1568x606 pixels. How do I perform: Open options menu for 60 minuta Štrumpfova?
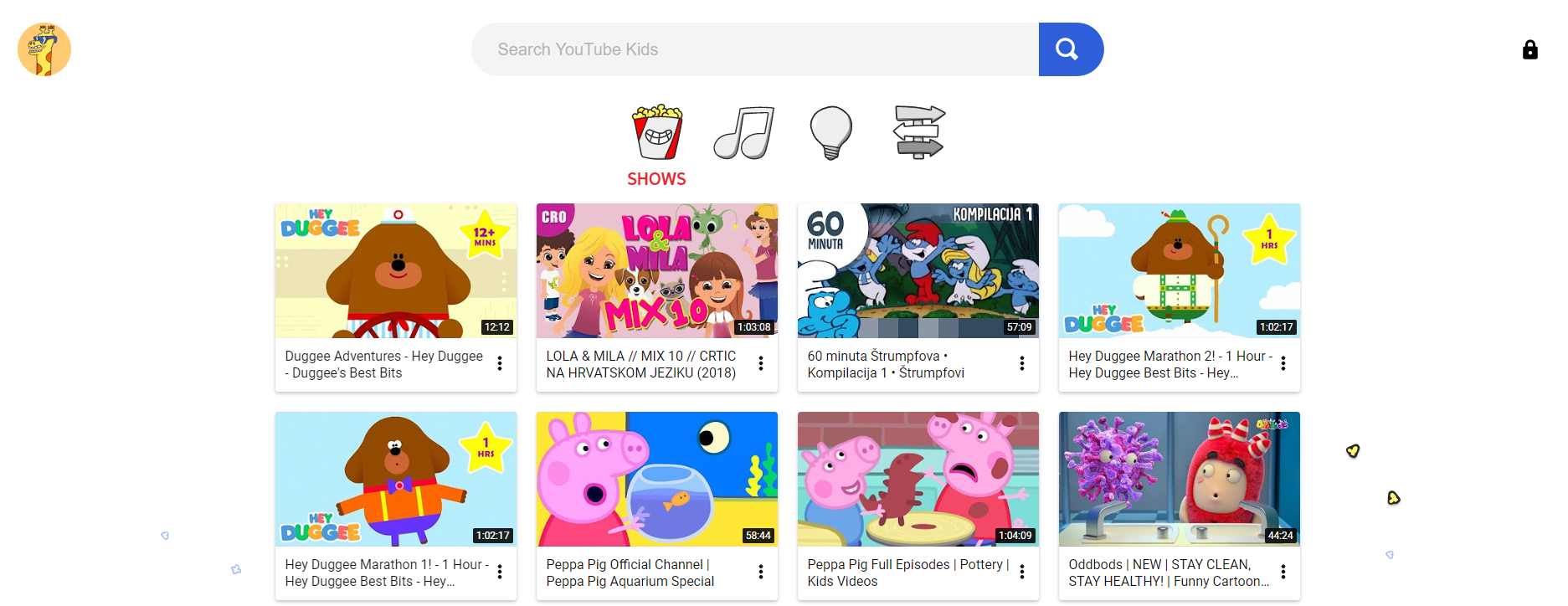(1022, 363)
